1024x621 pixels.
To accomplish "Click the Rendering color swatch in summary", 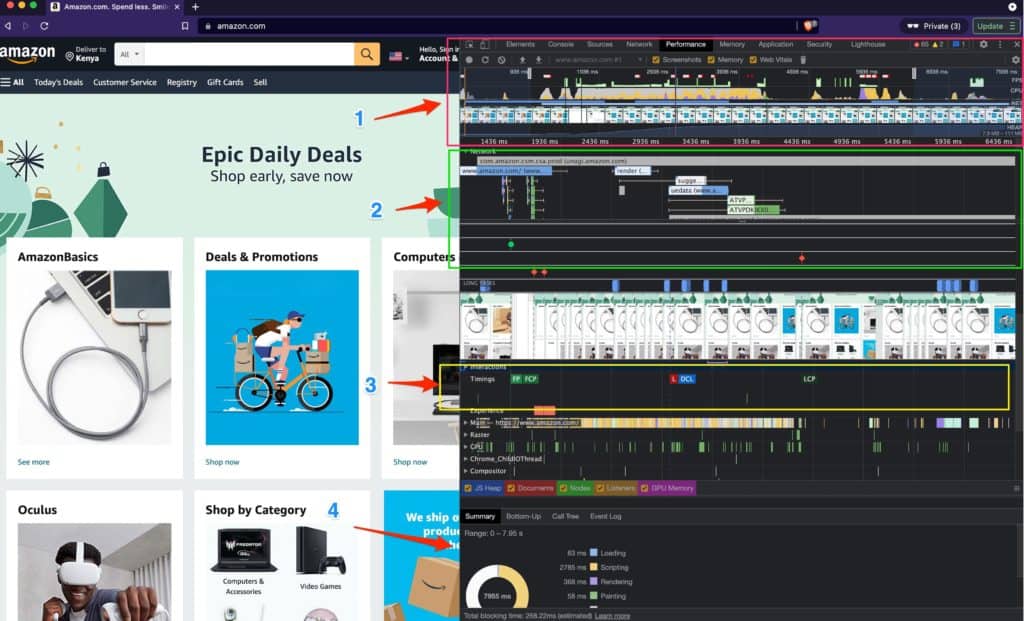I will pyautogui.click(x=594, y=581).
